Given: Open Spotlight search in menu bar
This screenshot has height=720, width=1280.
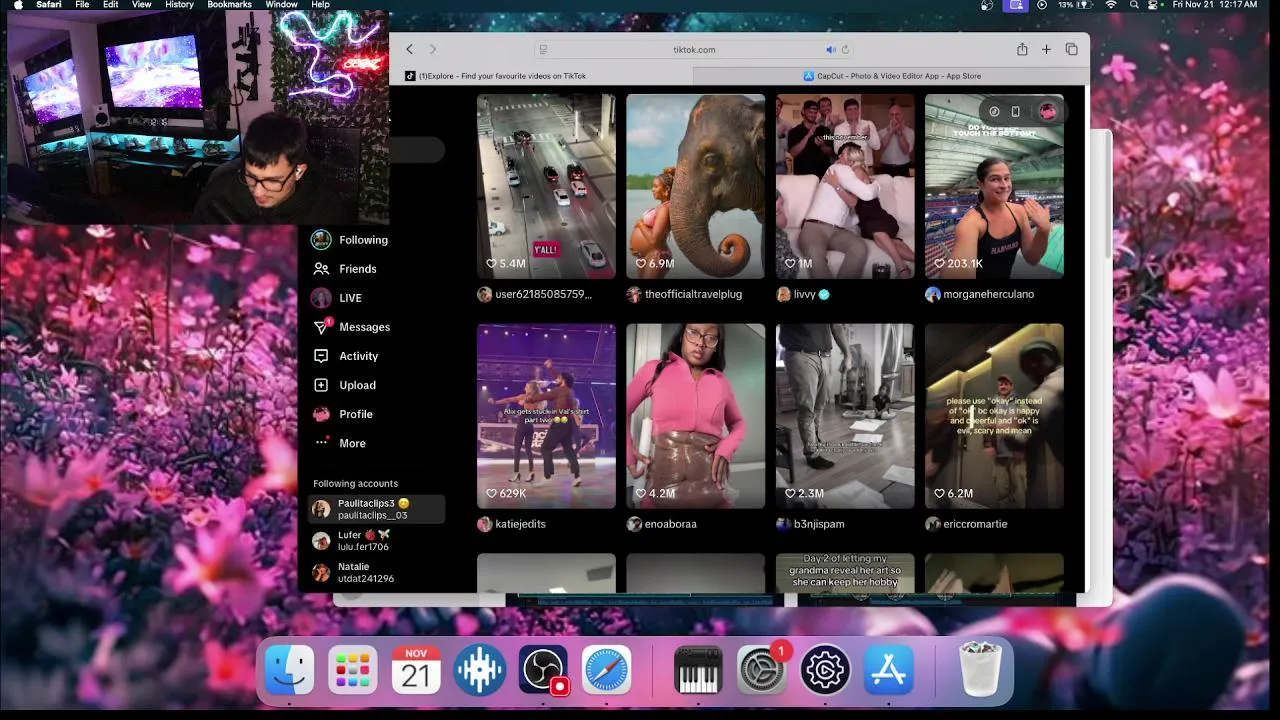Looking at the screenshot, I should pyautogui.click(x=1134, y=5).
